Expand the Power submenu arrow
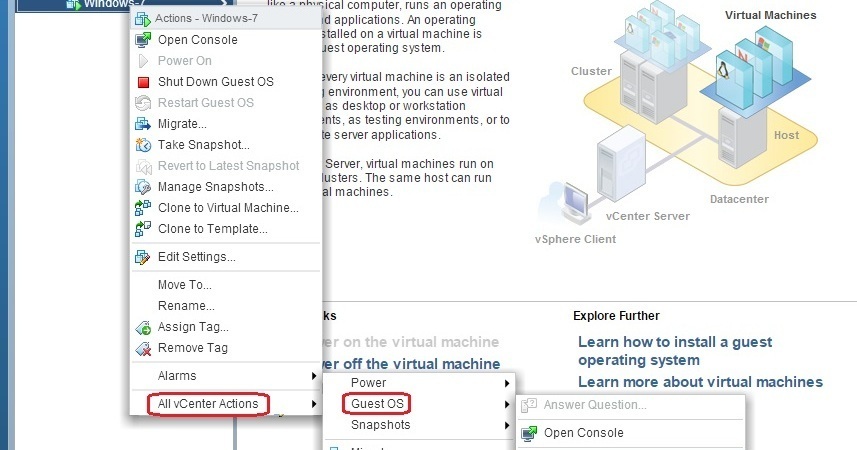The height and width of the screenshot is (450, 857). [x=507, y=383]
